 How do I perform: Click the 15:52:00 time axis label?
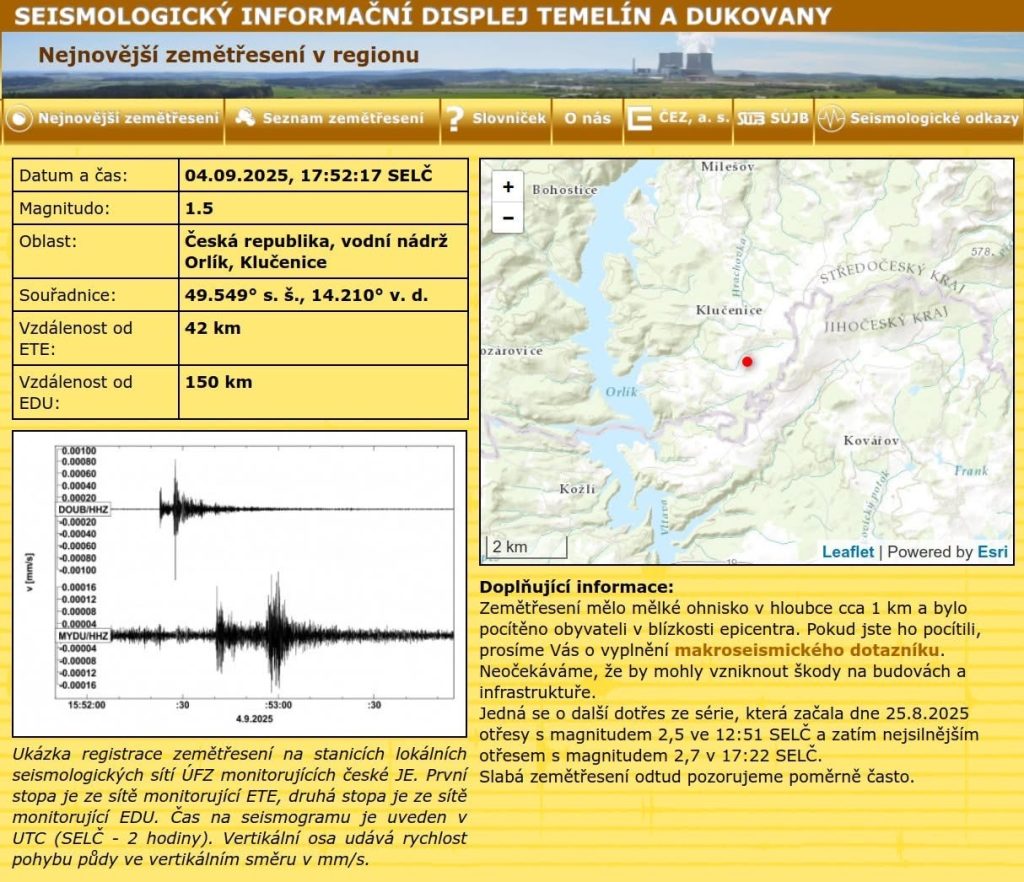86,705
